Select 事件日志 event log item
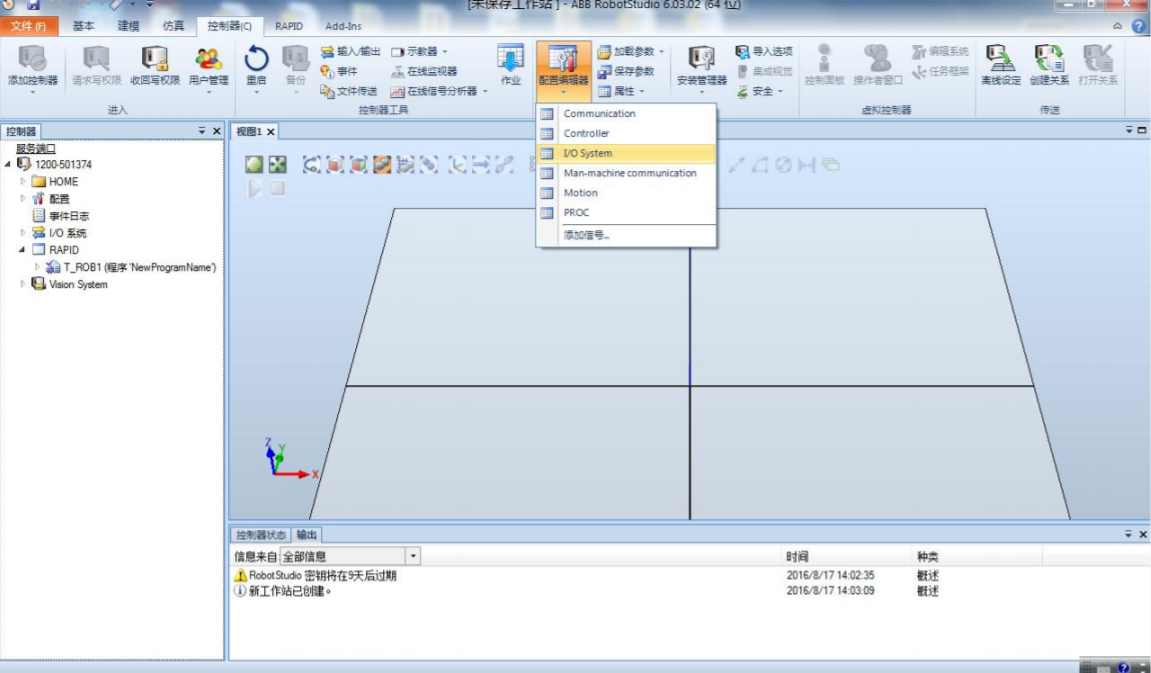Screen dimensions: 1151x673 [x=60, y=216]
